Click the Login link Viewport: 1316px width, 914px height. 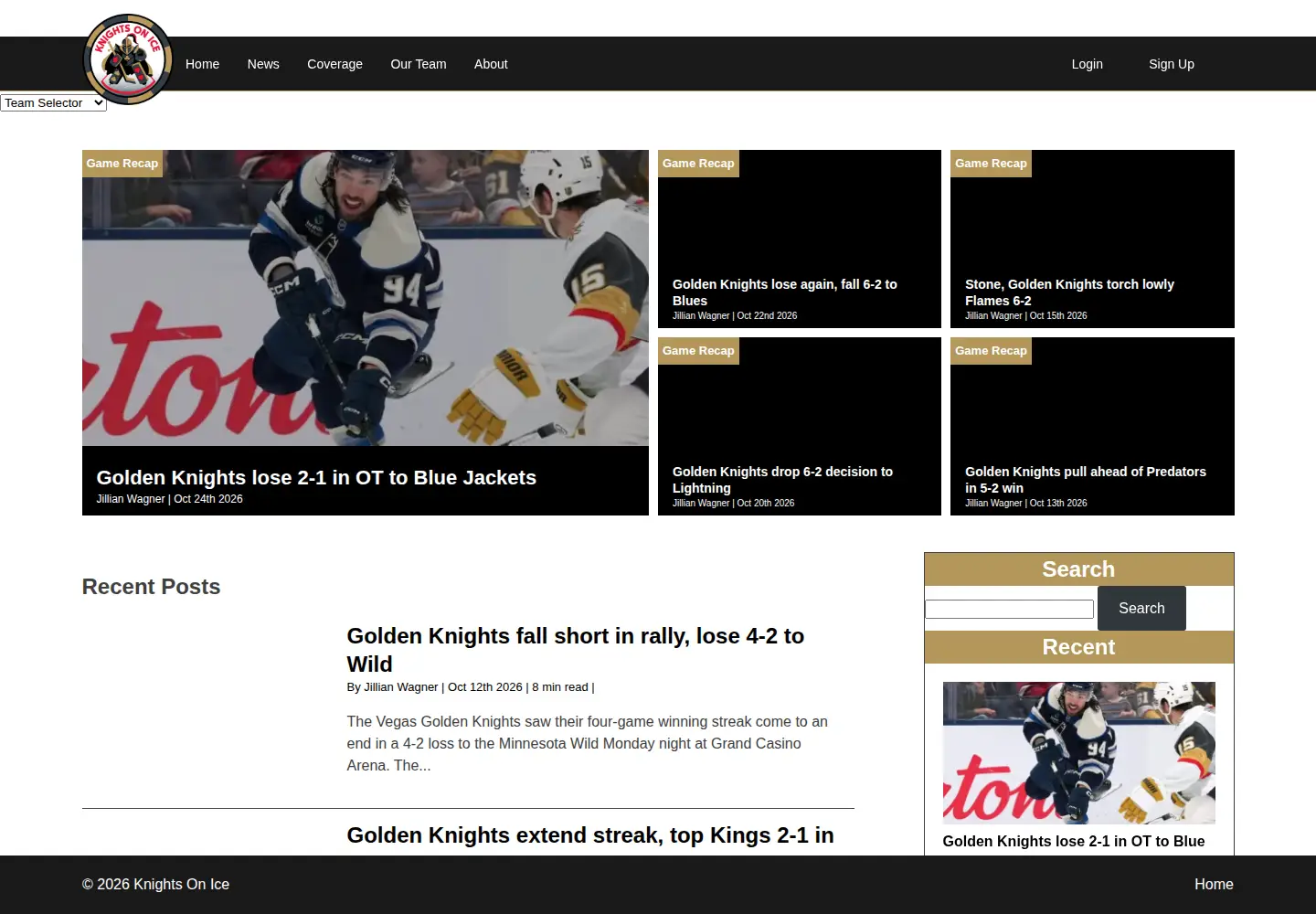pos(1087,64)
